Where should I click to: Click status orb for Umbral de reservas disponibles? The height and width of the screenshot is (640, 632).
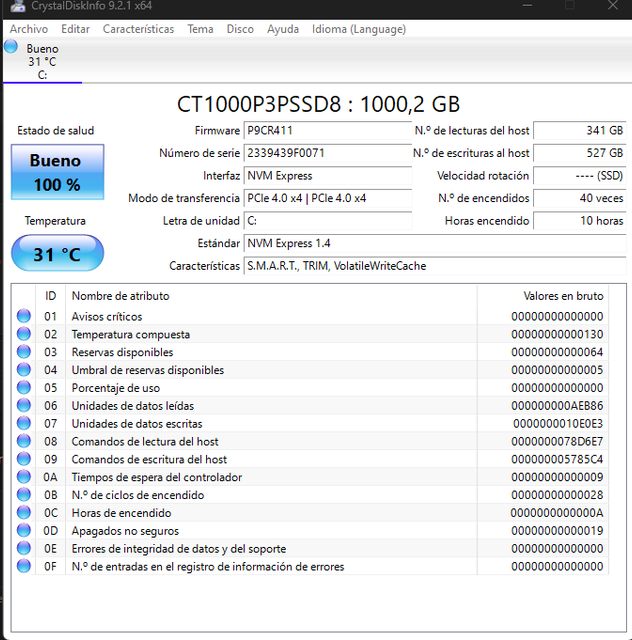tap(24, 369)
